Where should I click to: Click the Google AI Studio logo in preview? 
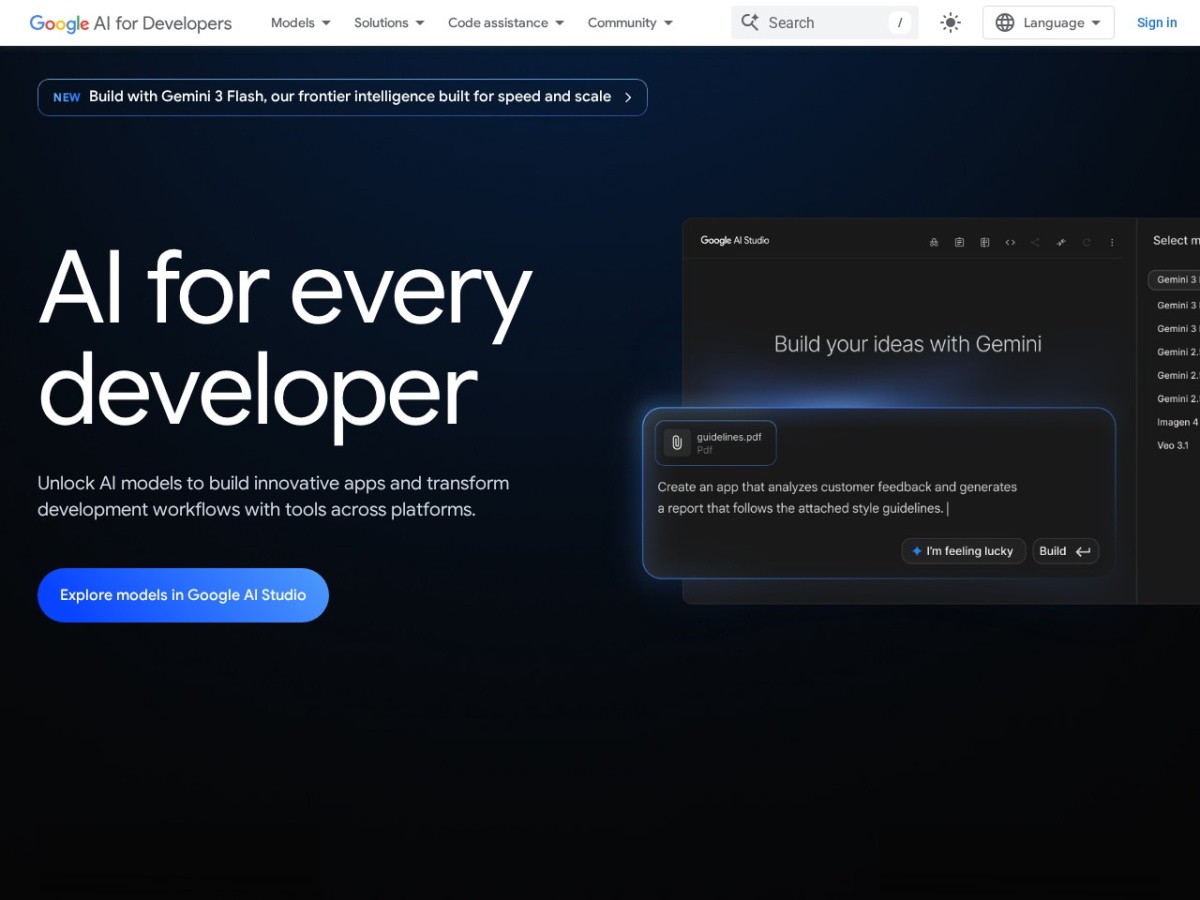[735, 240]
